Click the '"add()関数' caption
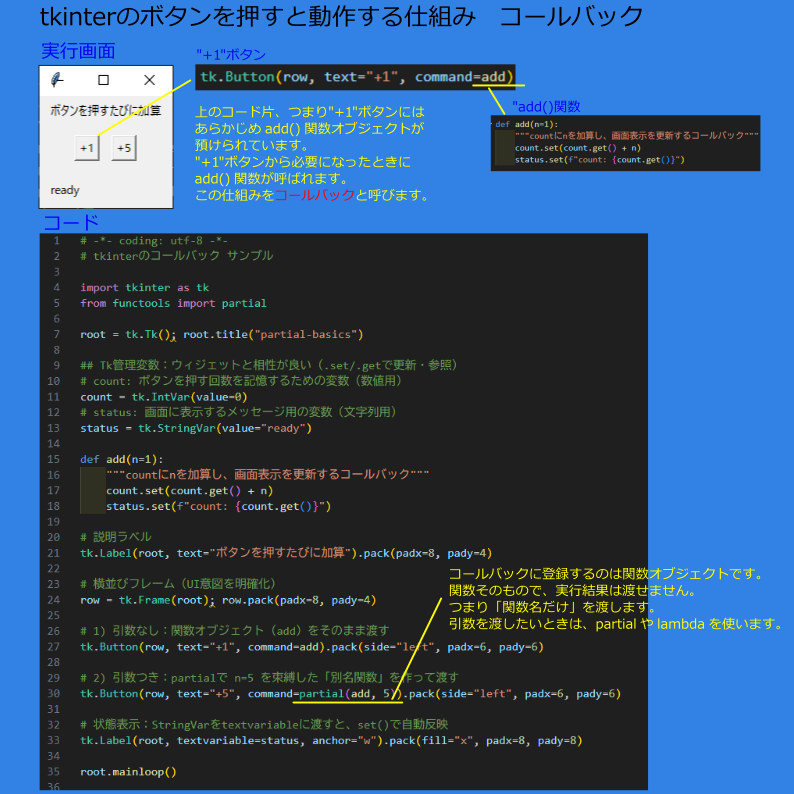 [x=546, y=107]
